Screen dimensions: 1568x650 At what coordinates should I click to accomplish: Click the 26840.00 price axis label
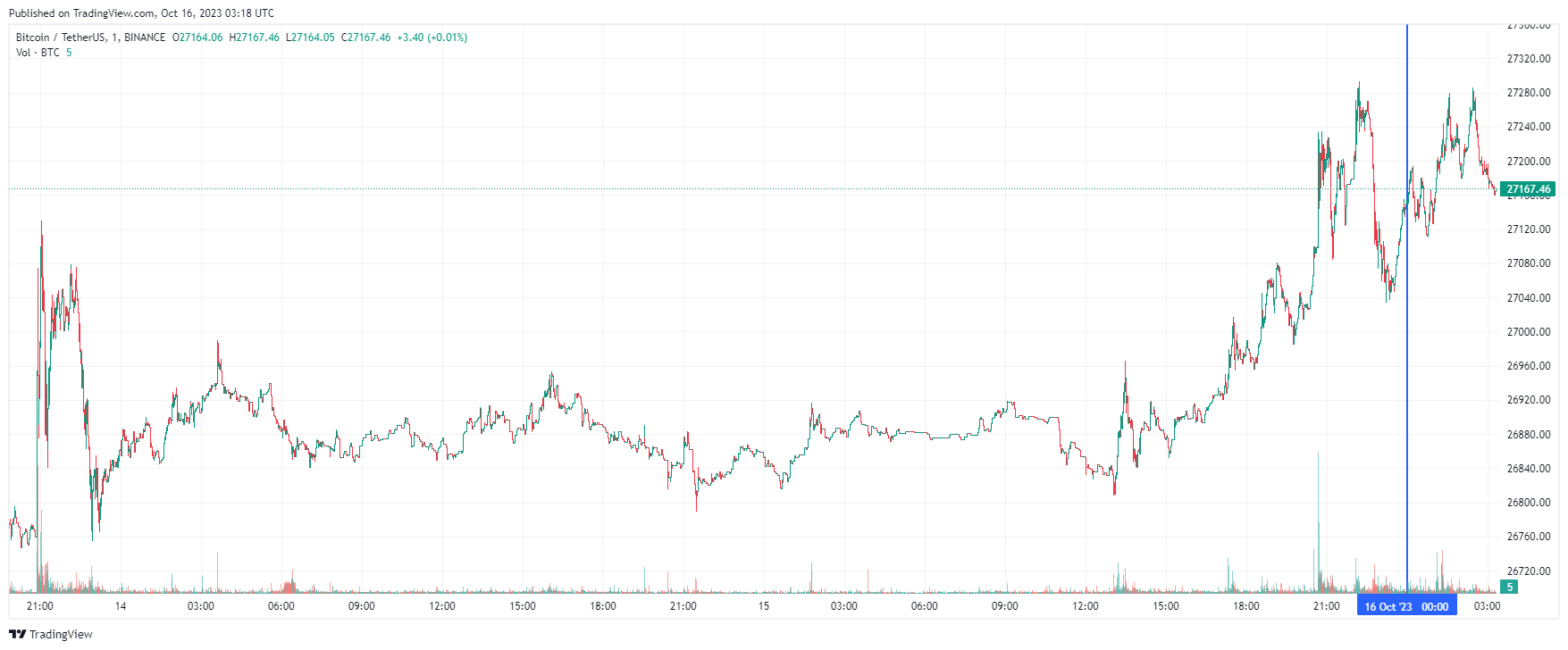point(1529,469)
